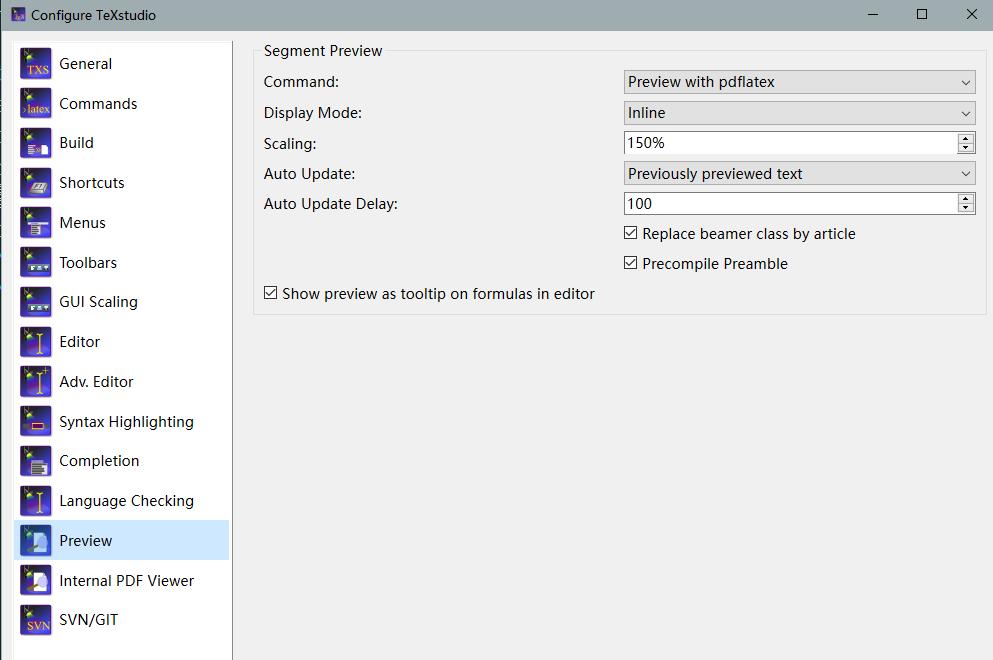This screenshot has width=993, height=660.
Task: Open the Editor settings icon
Action: pos(36,342)
